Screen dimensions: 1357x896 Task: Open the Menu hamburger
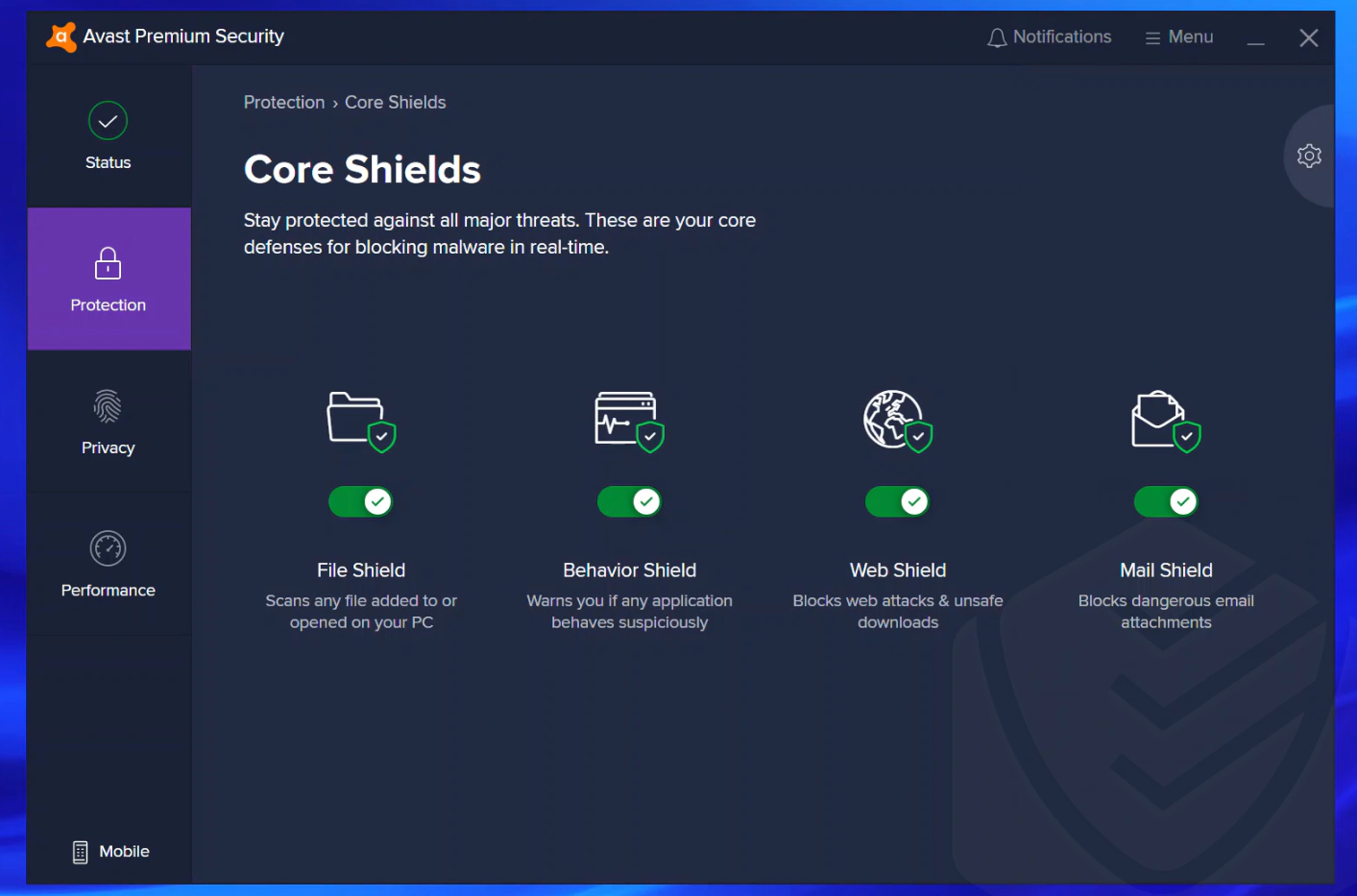coord(1179,37)
